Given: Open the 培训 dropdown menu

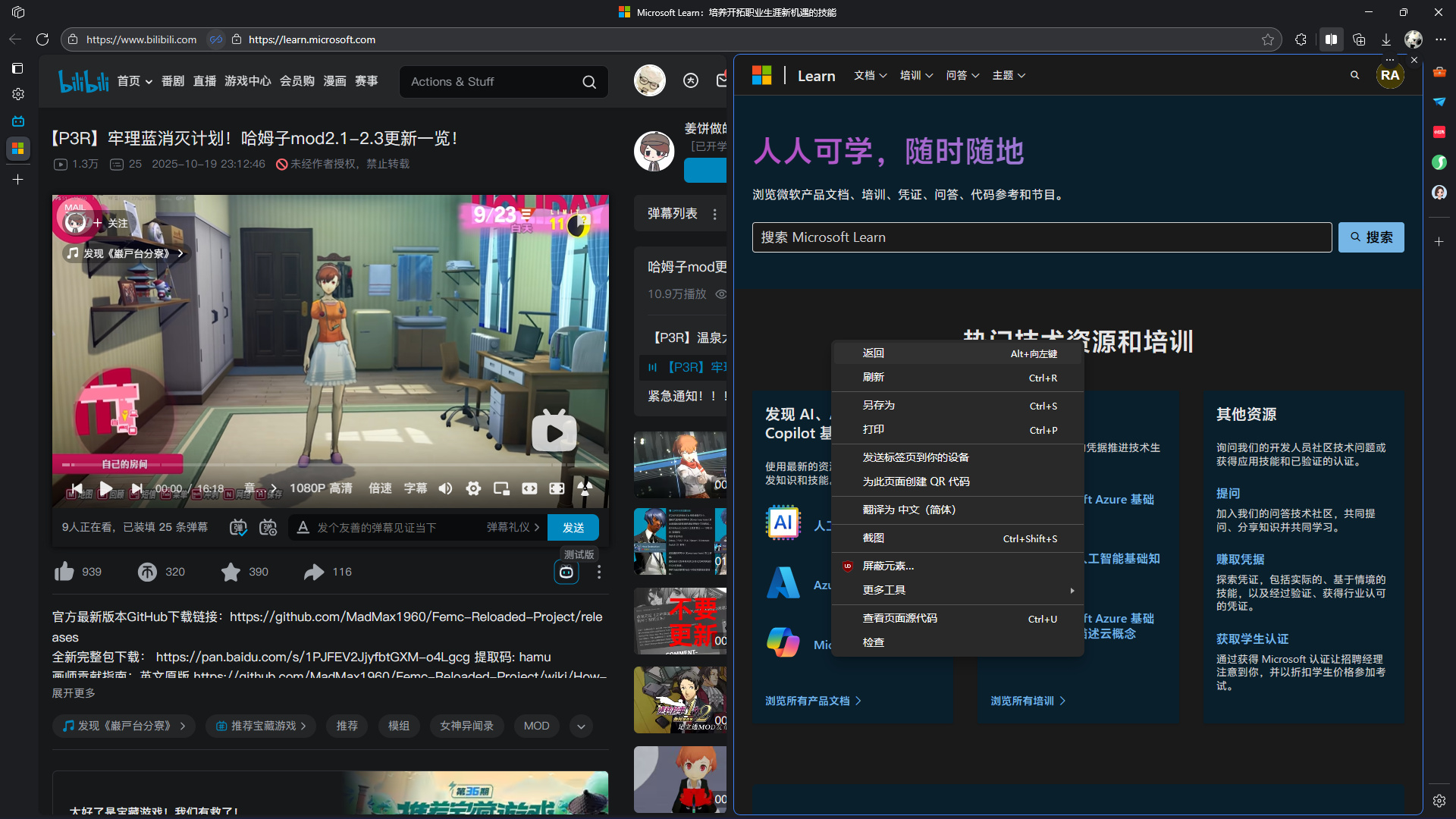Looking at the screenshot, I should pos(916,75).
